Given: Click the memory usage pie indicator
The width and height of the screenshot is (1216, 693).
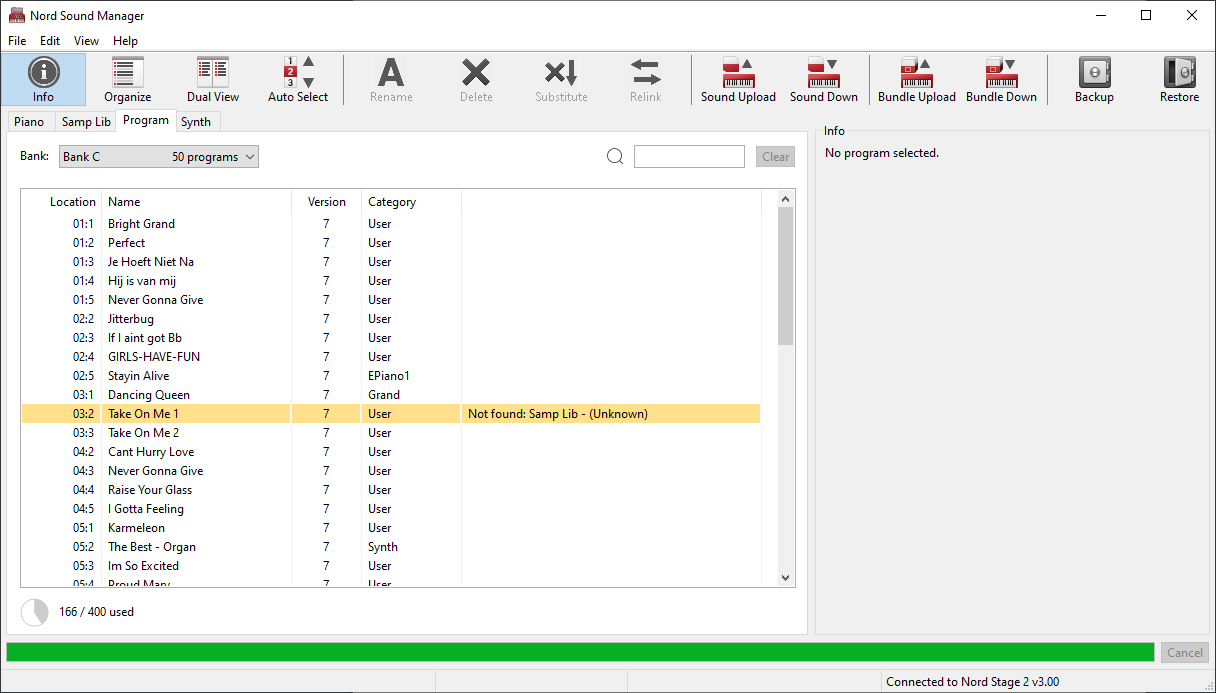Looking at the screenshot, I should point(34,612).
